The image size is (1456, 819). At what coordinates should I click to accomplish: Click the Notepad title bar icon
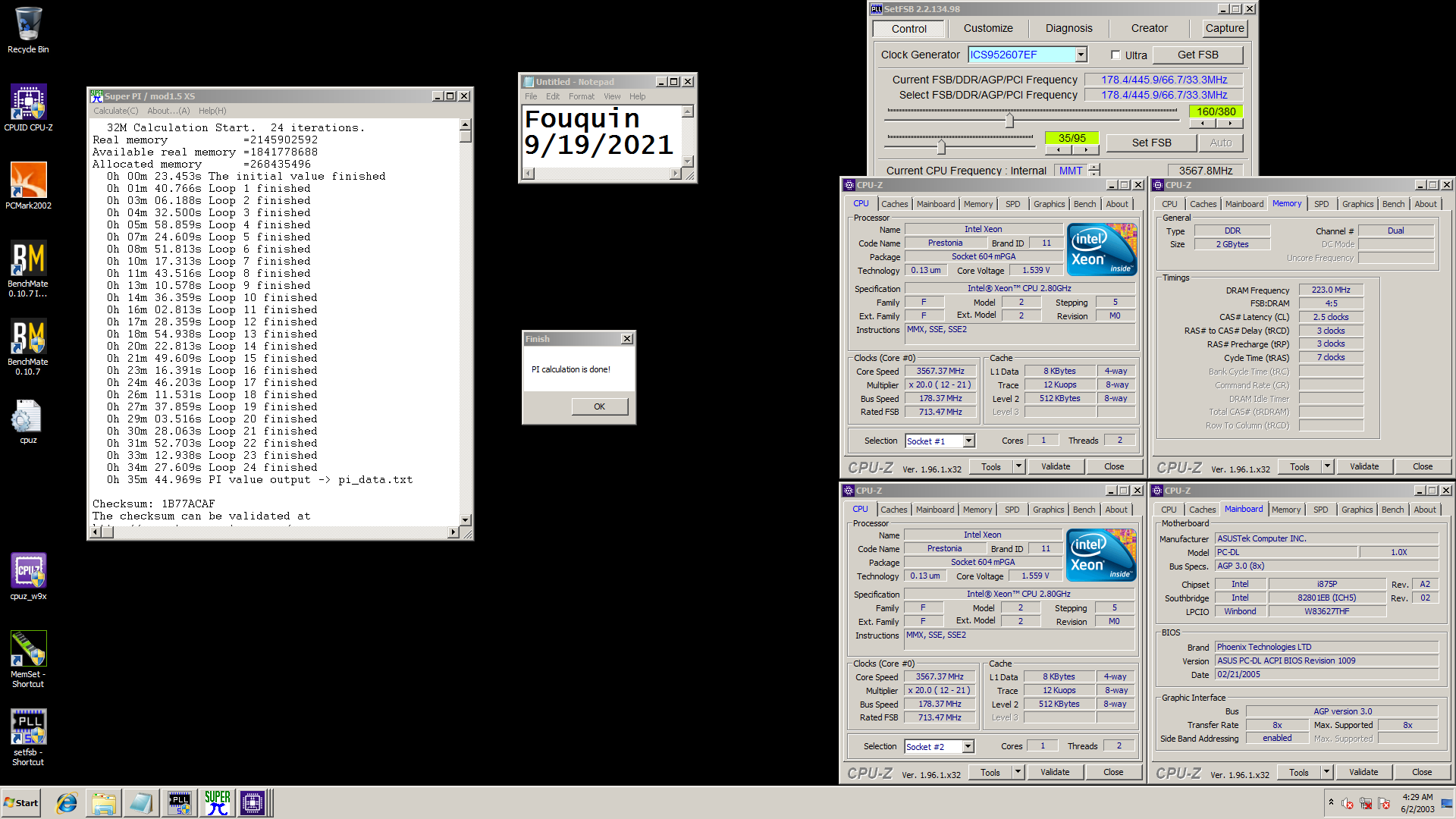point(529,82)
